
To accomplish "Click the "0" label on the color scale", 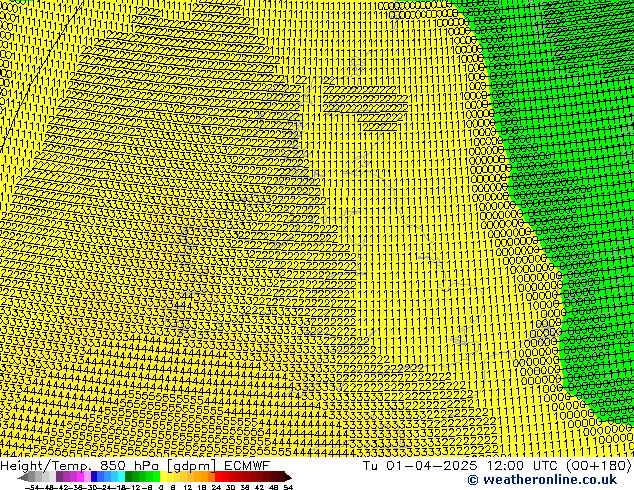I will pos(161,487).
